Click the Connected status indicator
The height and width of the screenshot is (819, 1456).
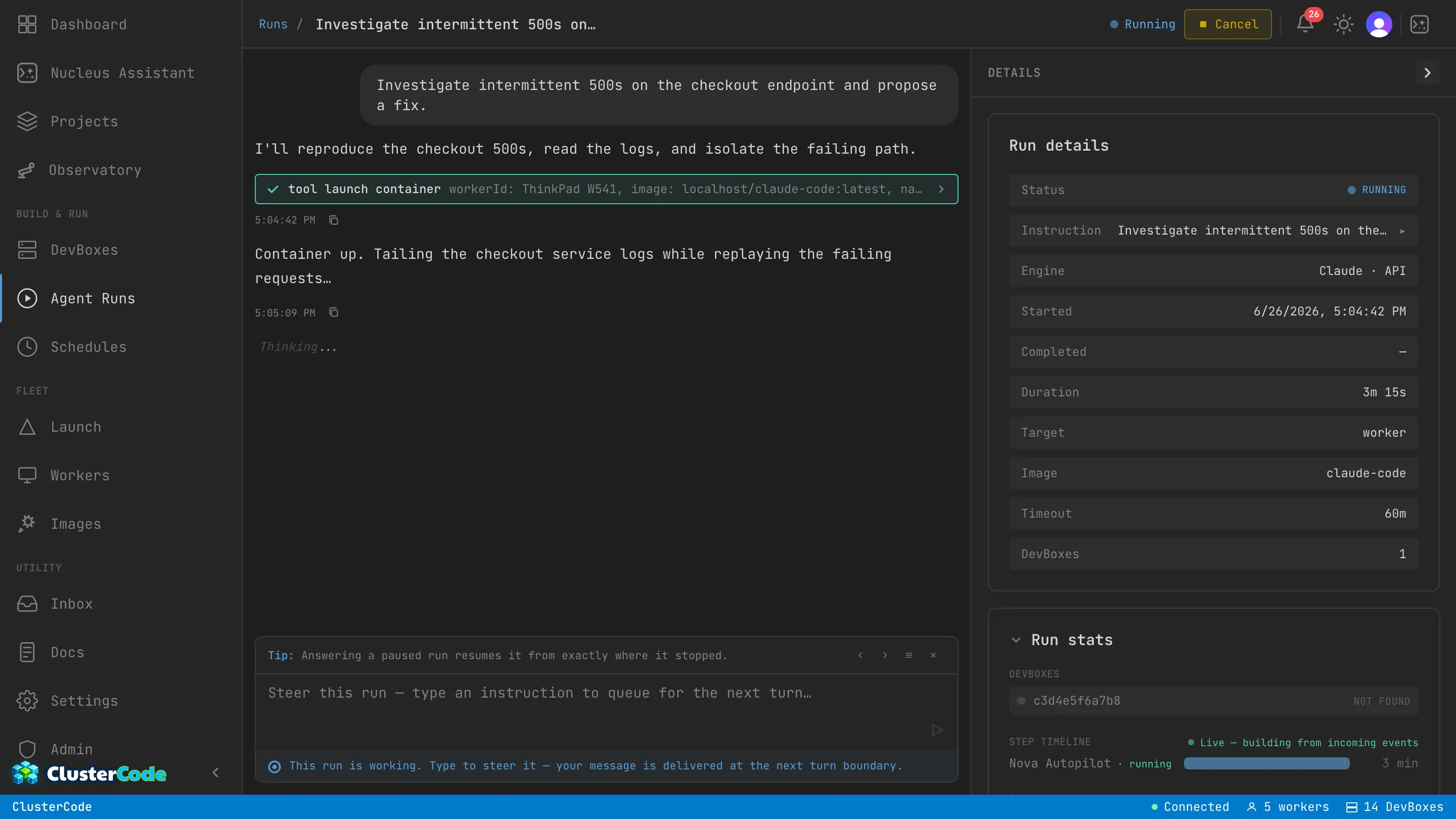1191,807
